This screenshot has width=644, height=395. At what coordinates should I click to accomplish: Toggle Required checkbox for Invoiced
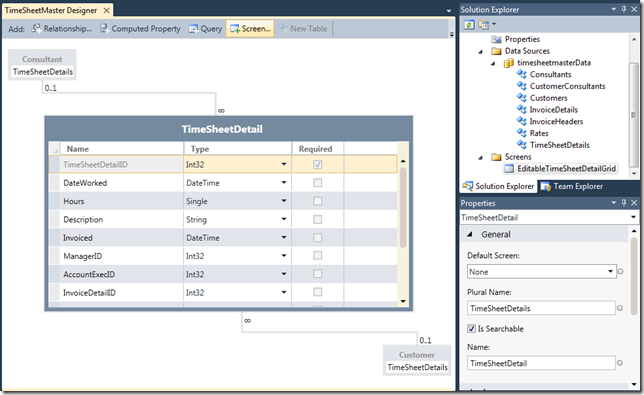click(317, 237)
